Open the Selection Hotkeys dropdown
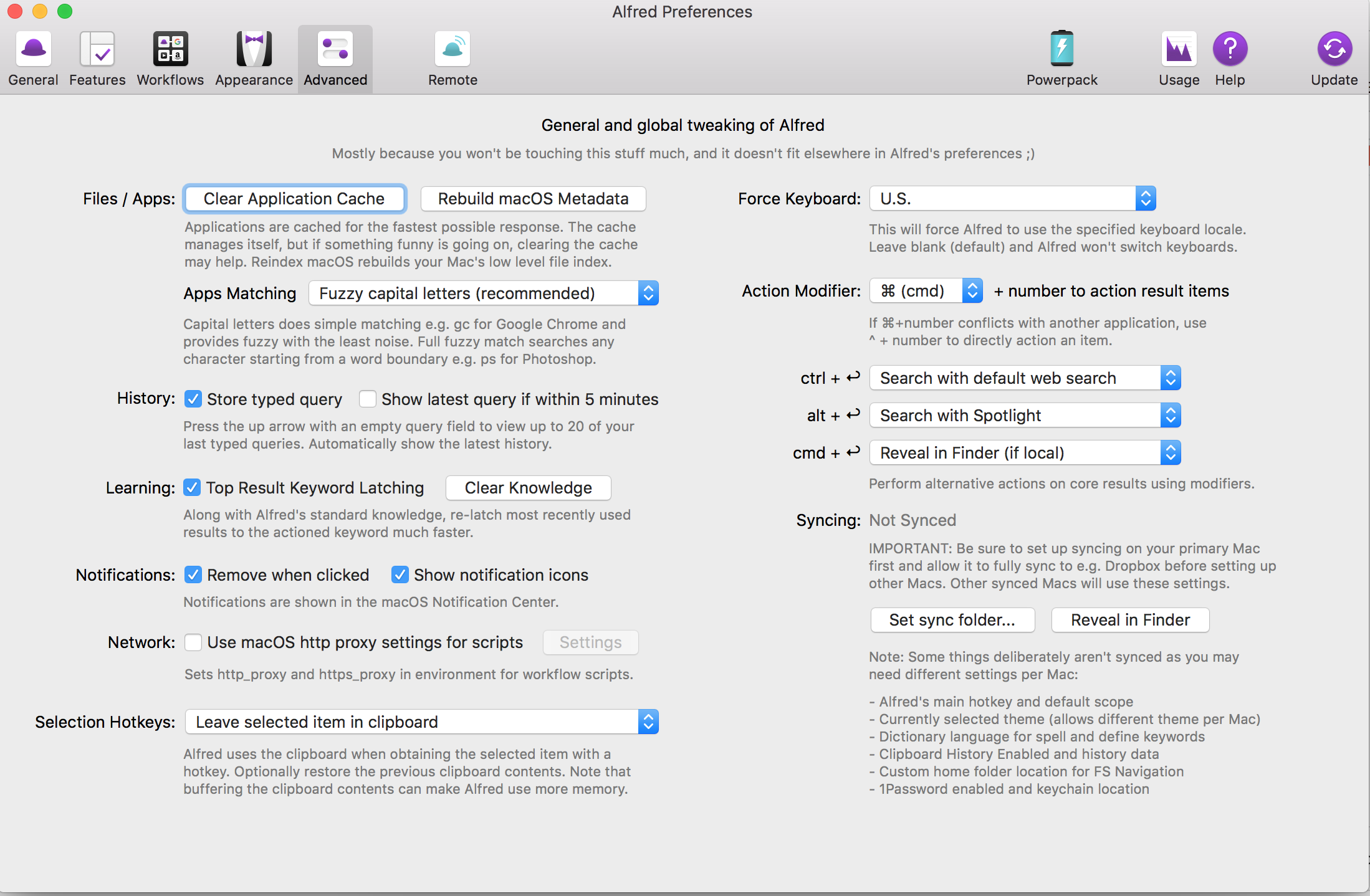The width and height of the screenshot is (1370, 896). tap(422, 722)
